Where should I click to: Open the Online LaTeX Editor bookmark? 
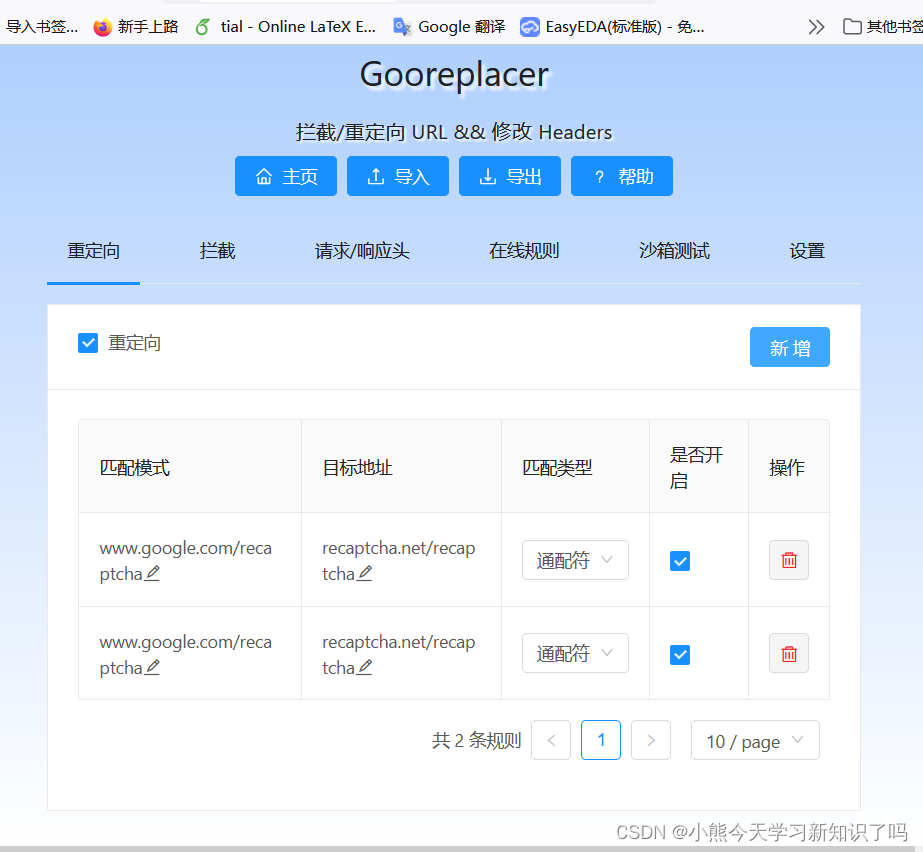coord(285,27)
